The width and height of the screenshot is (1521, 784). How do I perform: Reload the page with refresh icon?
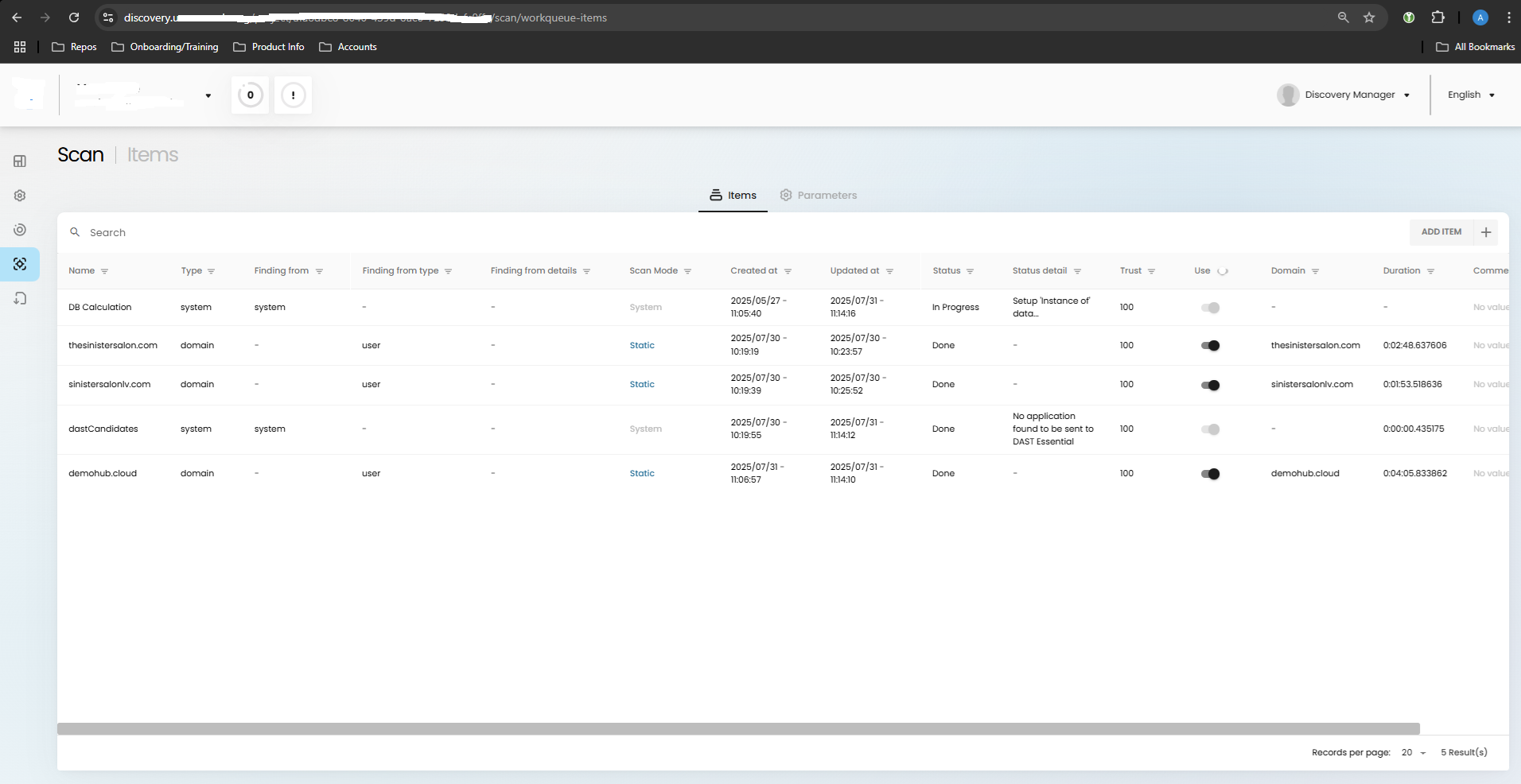(x=74, y=17)
